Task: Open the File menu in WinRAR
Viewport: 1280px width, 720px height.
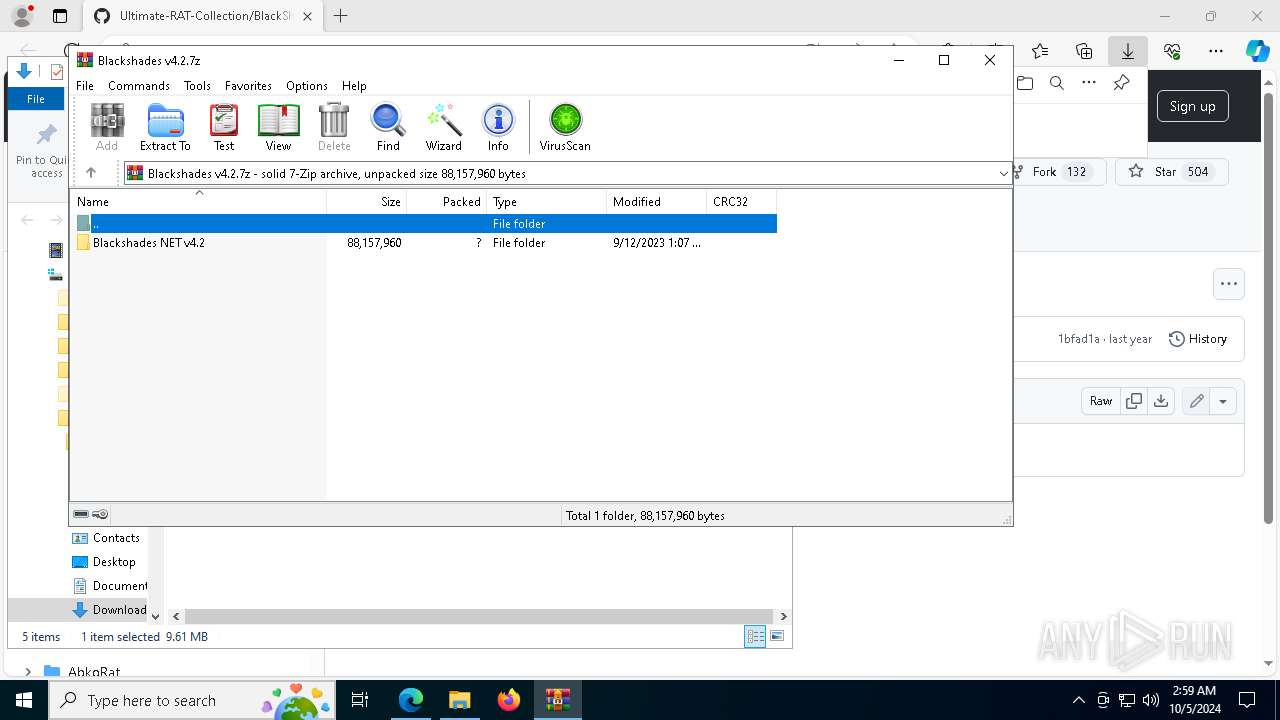Action: (x=85, y=86)
